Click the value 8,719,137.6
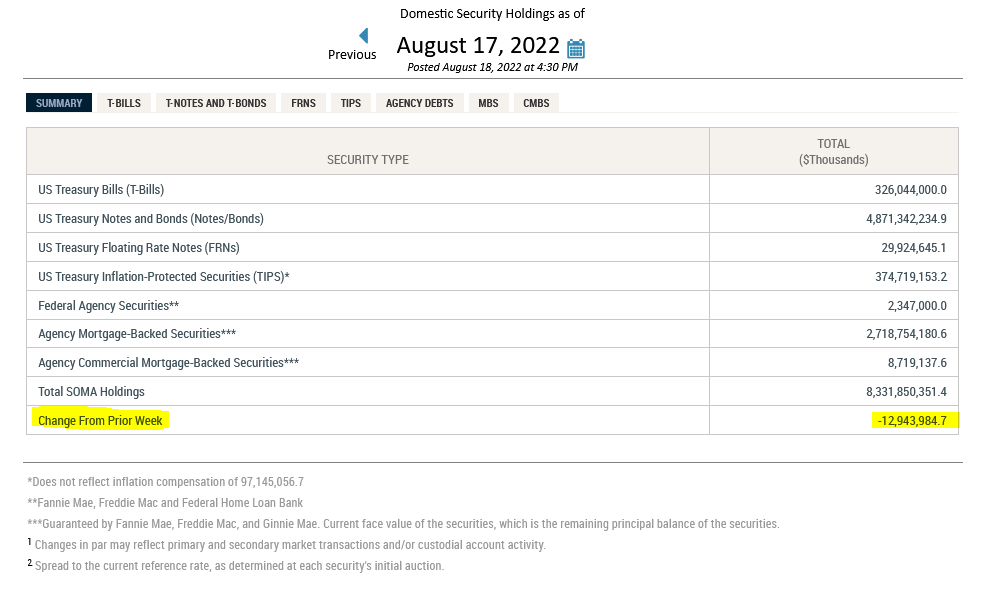 (x=917, y=363)
